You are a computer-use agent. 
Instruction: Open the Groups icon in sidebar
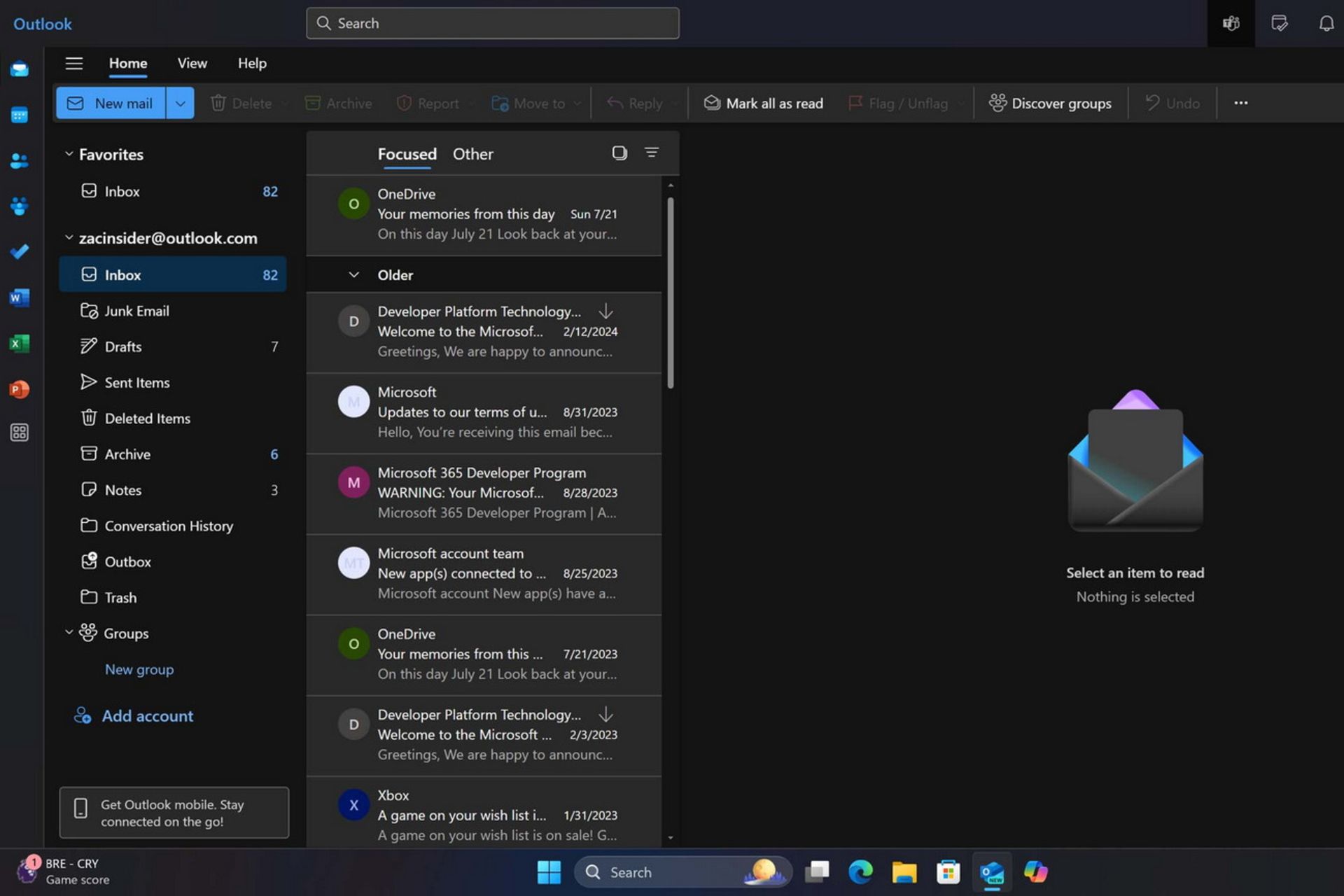(20, 206)
